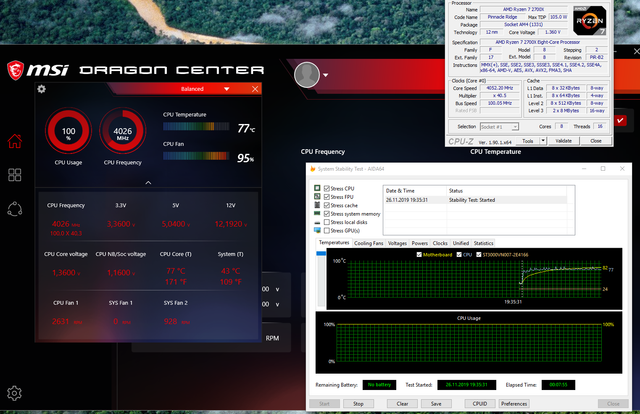This screenshot has width=640, height=414.
Task: Click the CPU Frequency 4026 MHz gauge
Action: (122, 131)
